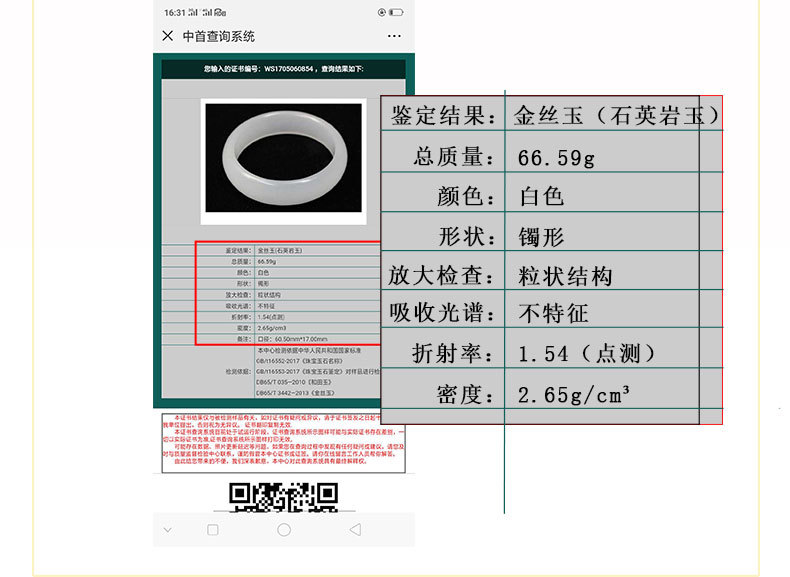Click the enlarged 金丝玉（石英岩玉）value
This screenshot has width=790, height=577.
(617, 115)
